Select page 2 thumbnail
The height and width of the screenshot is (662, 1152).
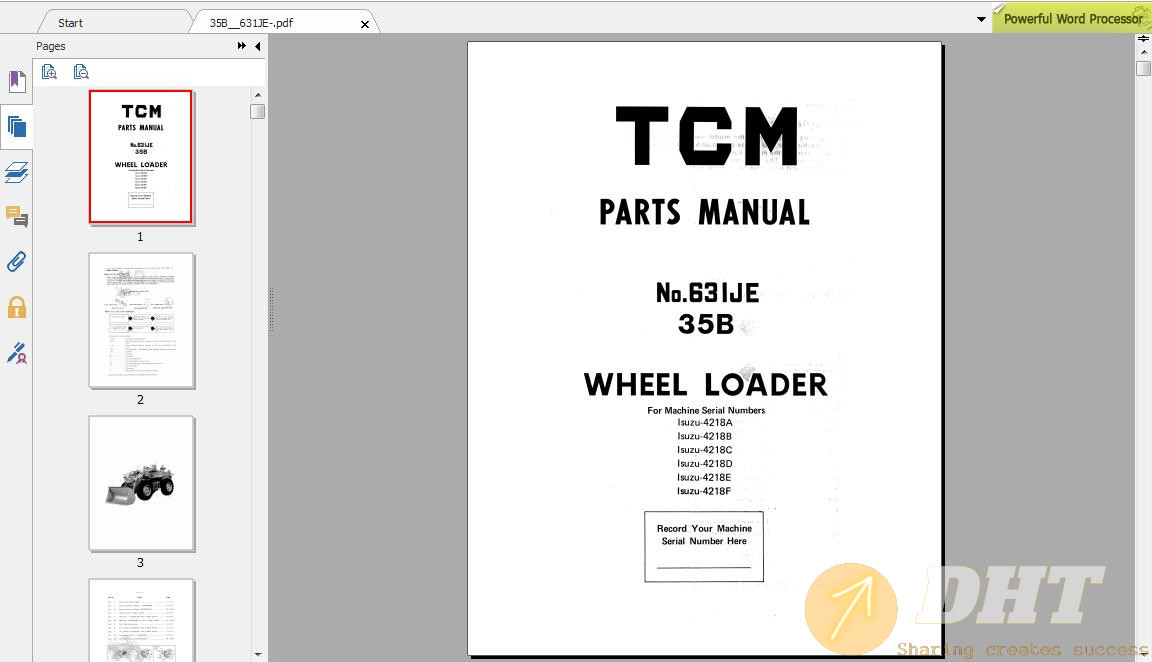[x=141, y=320]
